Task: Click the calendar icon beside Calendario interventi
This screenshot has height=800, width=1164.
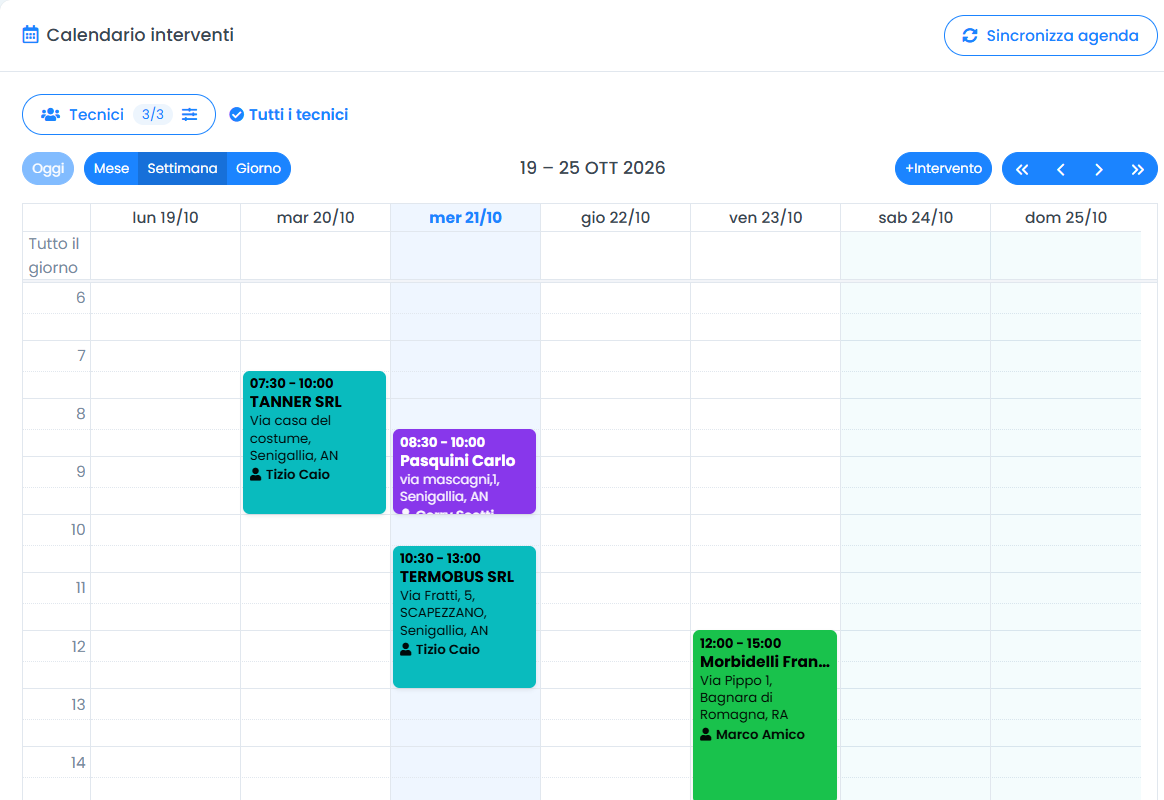Action: [30, 35]
